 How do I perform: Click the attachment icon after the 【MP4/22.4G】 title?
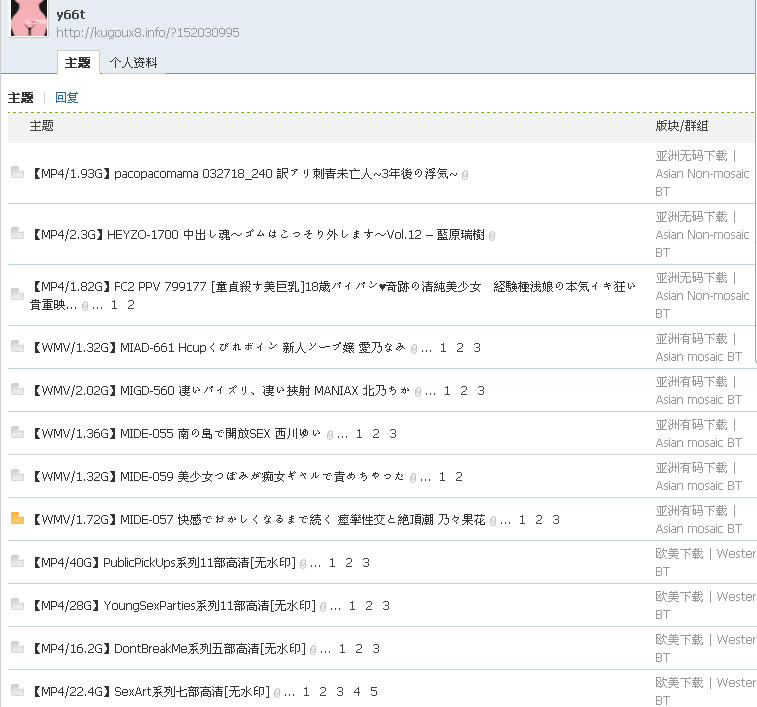click(277, 693)
